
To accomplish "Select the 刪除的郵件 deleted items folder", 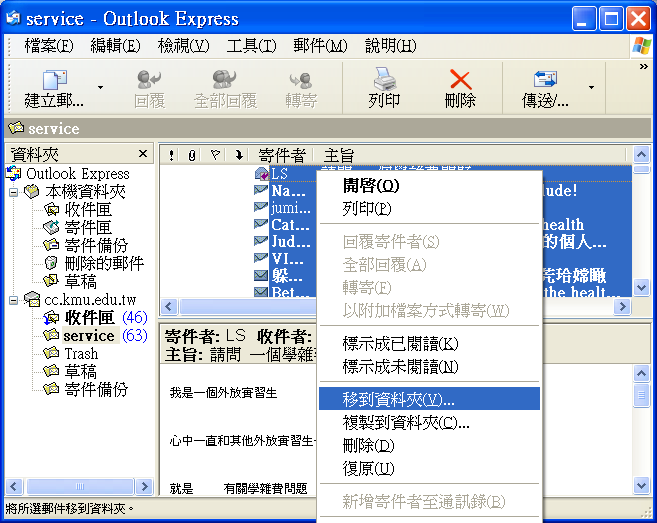I will point(104,264).
